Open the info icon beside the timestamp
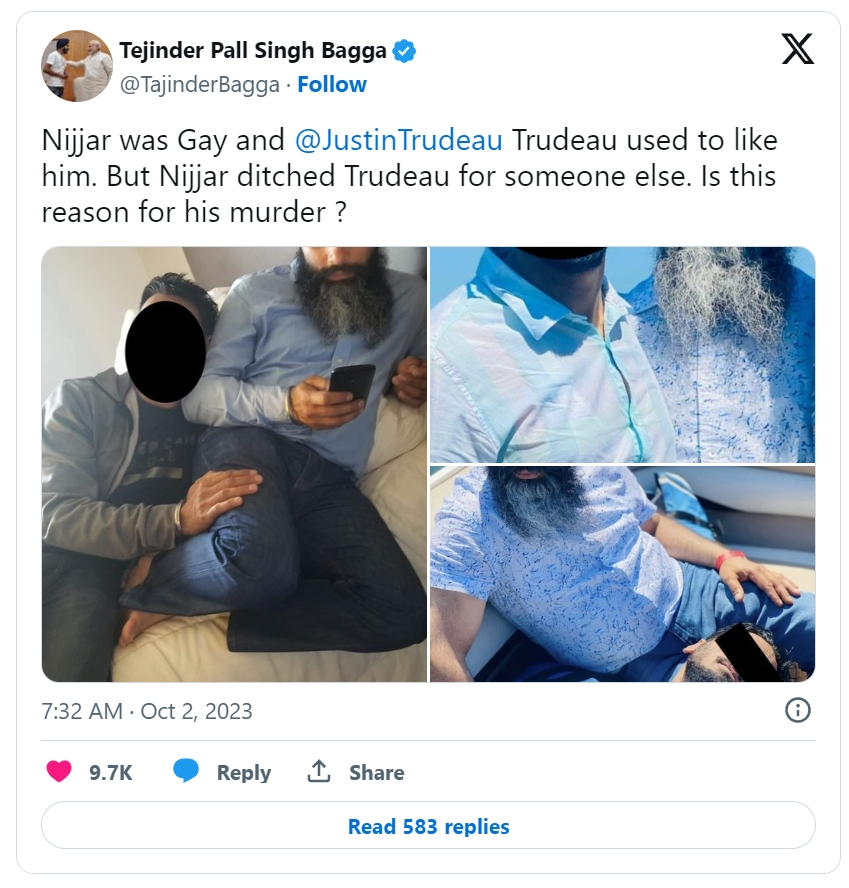Image resolution: width=849 pixels, height=888 pixels. click(x=797, y=711)
